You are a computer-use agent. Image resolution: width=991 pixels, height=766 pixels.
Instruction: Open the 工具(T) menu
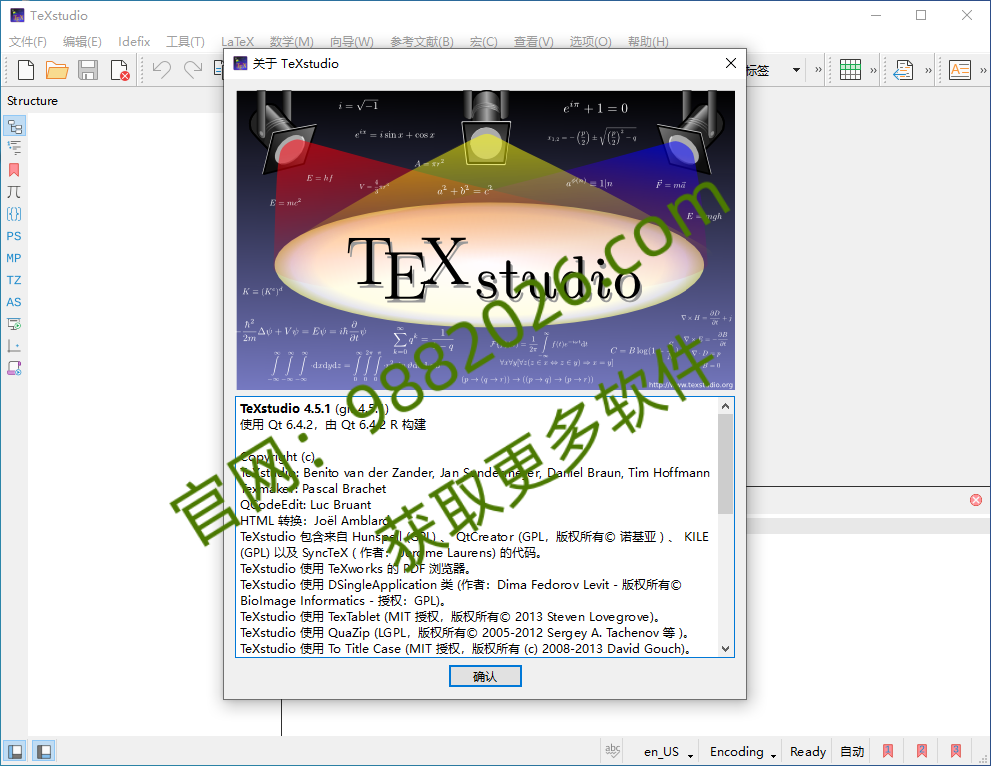point(185,42)
